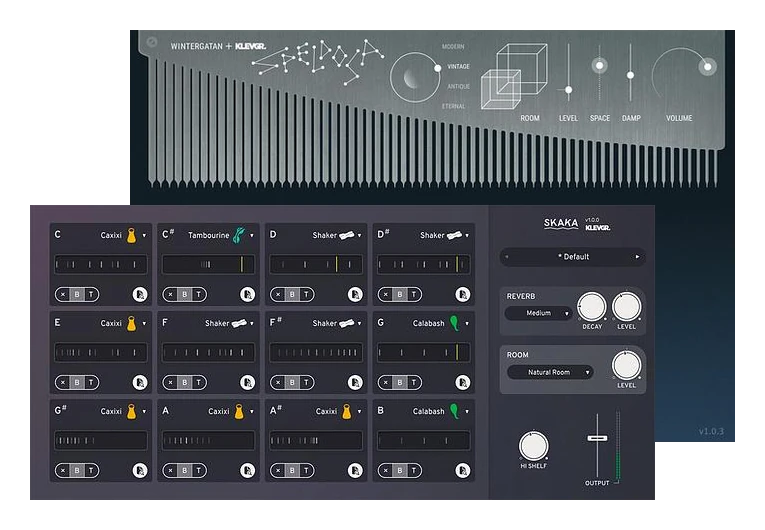Image resolution: width=765 pixels, height=530 pixels.
Task: Toggle the X segment on pad A#
Action: click(x=278, y=470)
